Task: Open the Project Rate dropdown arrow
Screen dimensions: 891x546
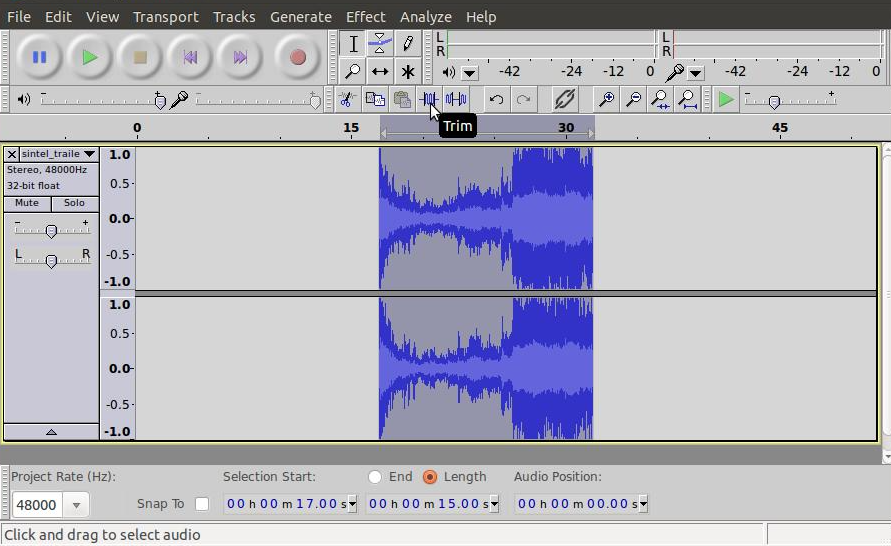Action: (76, 505)
